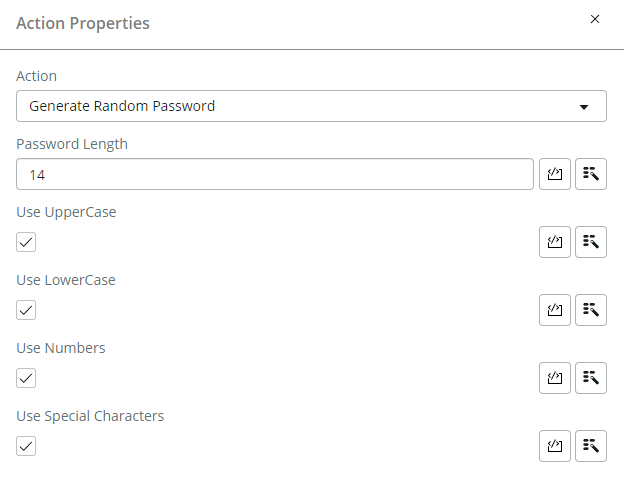Image resolution: width=624 pixels, height=483 pixels.
Task: Close the Action Properties panel
Action: (x=595, y=19)
